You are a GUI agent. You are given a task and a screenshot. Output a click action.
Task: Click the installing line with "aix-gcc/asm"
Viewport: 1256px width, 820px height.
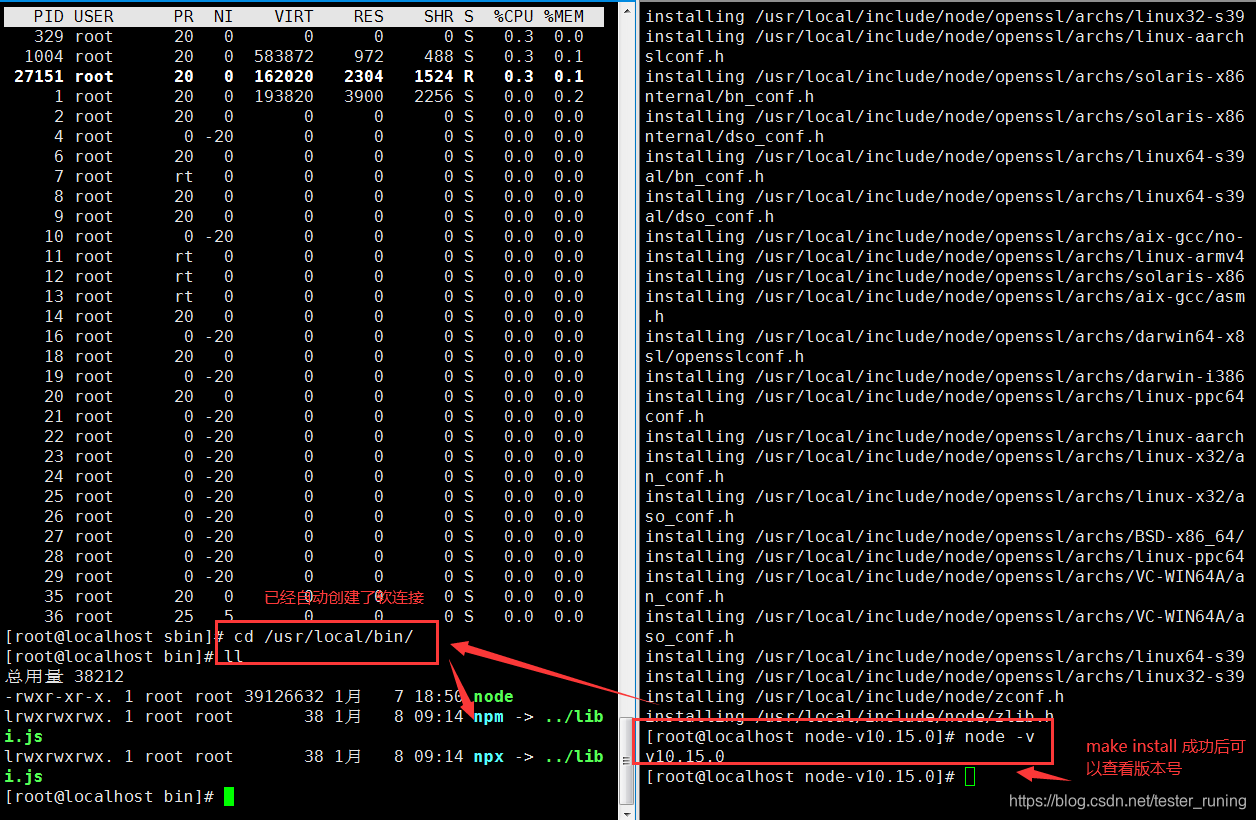(x=945, y=296)
